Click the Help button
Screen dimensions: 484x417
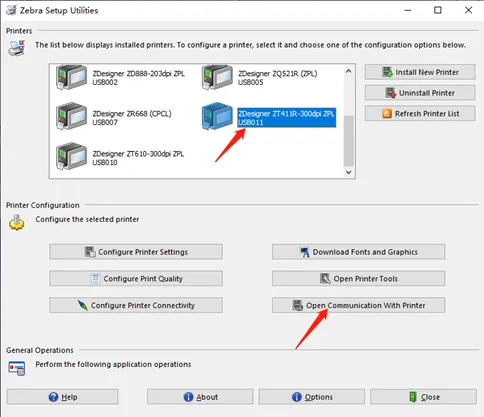click(x=62, y=397)
